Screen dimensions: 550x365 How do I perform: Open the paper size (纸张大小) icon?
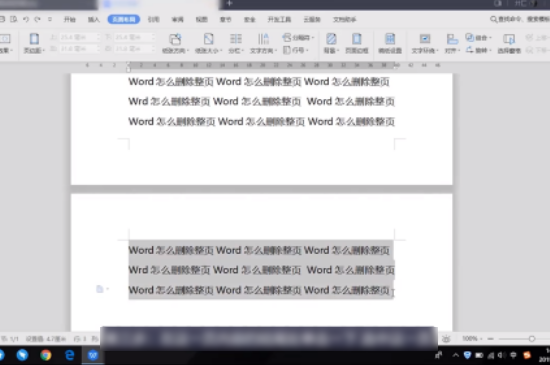coord(208,39)
